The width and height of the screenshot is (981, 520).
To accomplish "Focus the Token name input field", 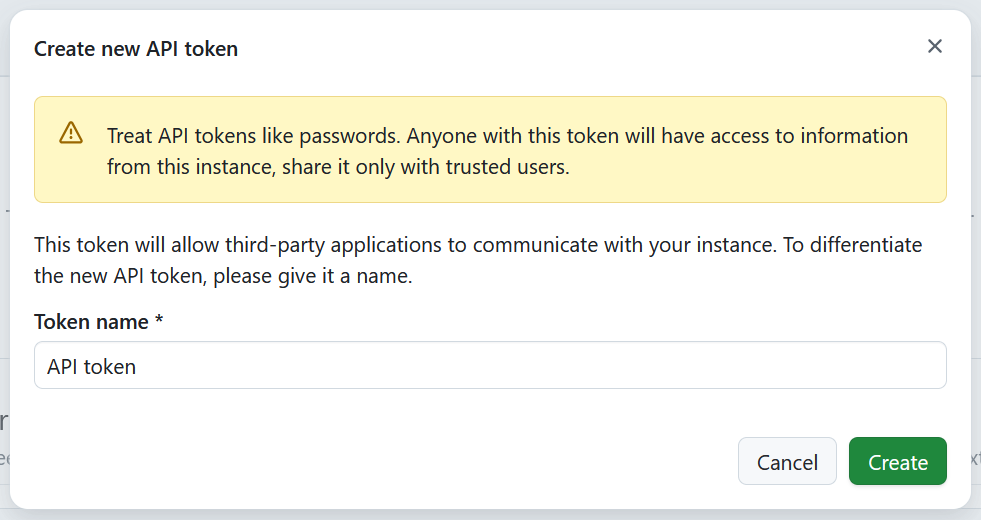I will [490, 366].
